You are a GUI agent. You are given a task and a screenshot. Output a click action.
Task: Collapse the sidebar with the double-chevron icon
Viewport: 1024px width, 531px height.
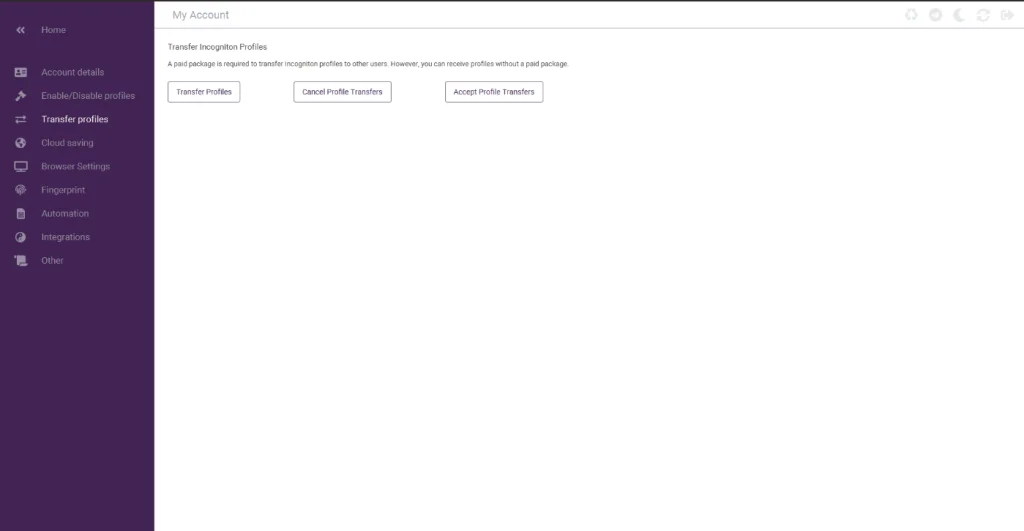pyautogui.click(x=20, y=31)
